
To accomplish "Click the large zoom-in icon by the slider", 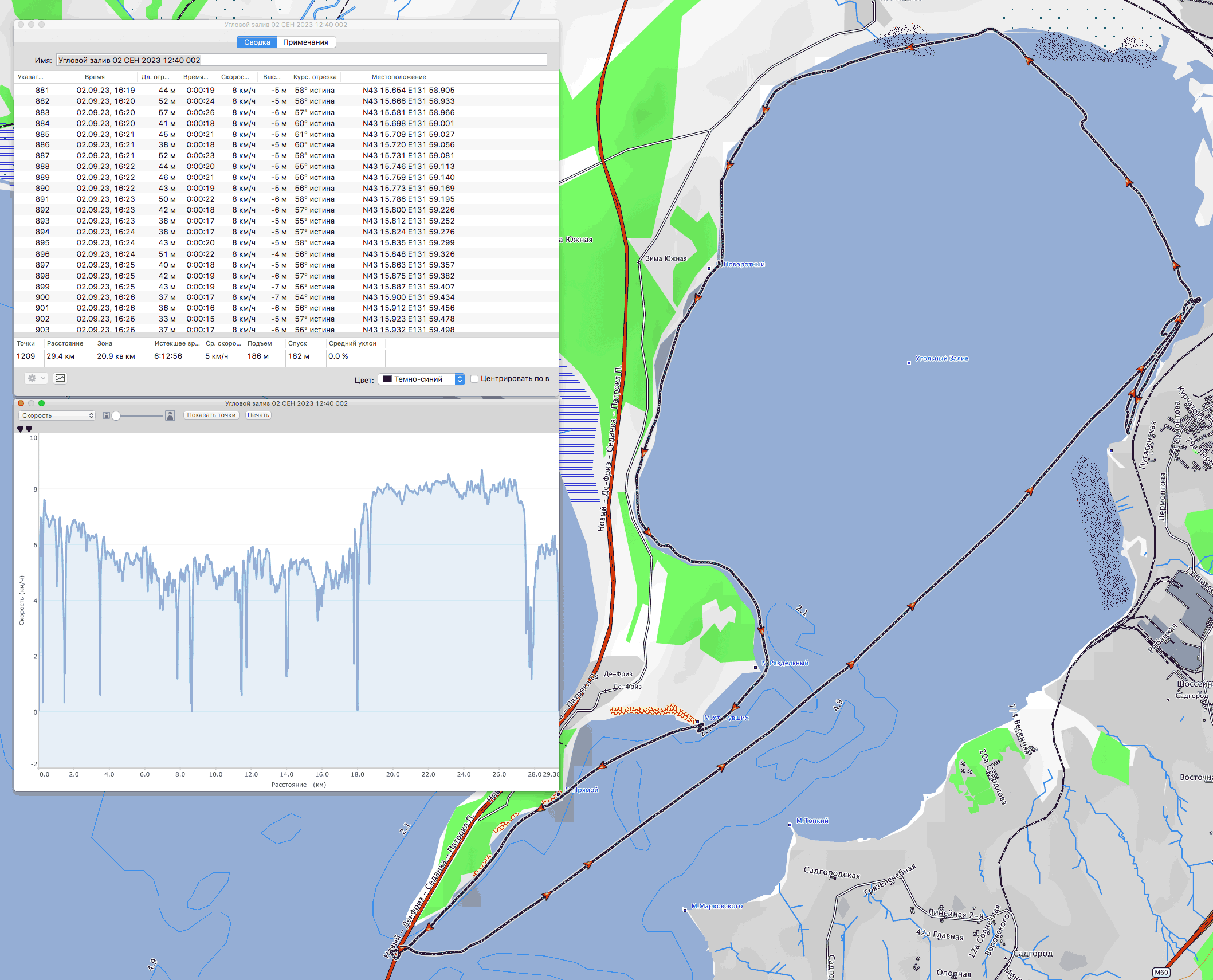I will tap(170, 415).
